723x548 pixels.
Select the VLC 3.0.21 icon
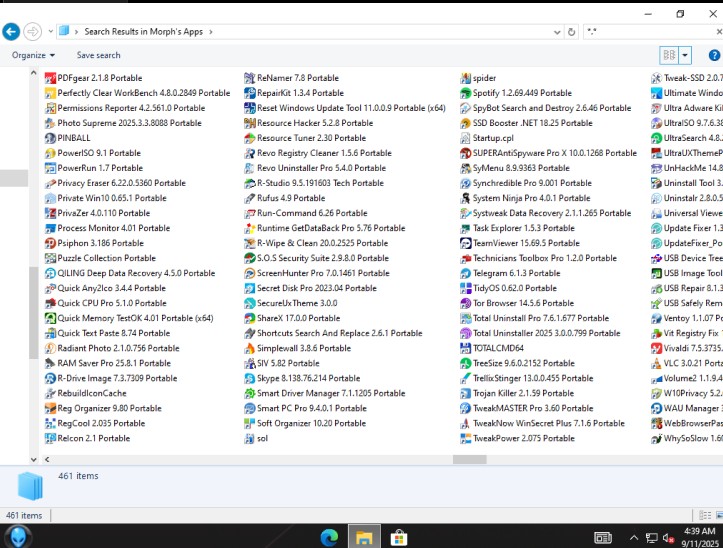656,363
